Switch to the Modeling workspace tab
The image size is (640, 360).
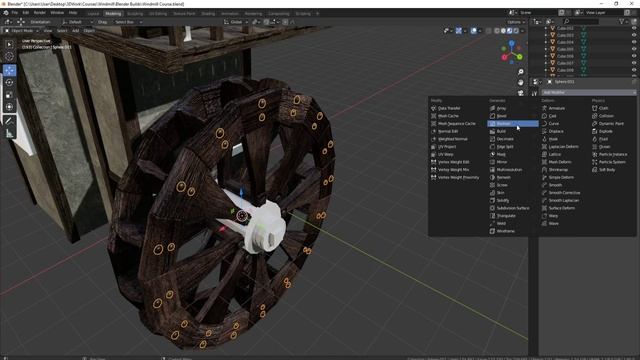click(x=113, y=13)
